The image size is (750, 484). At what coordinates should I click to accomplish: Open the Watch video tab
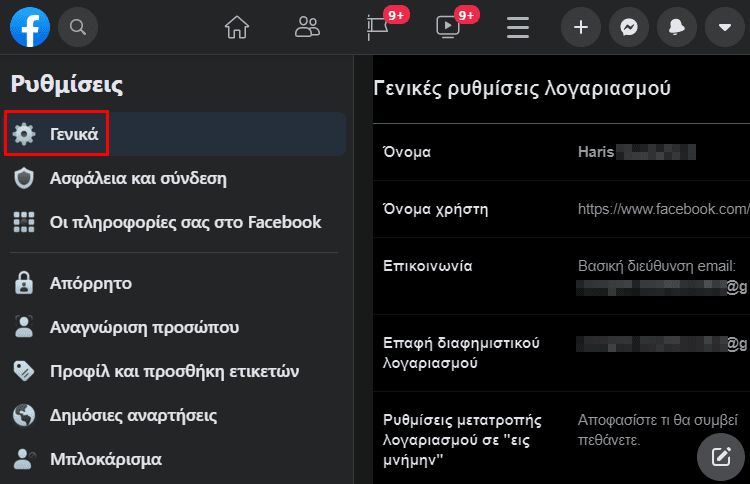coord(448,27)
